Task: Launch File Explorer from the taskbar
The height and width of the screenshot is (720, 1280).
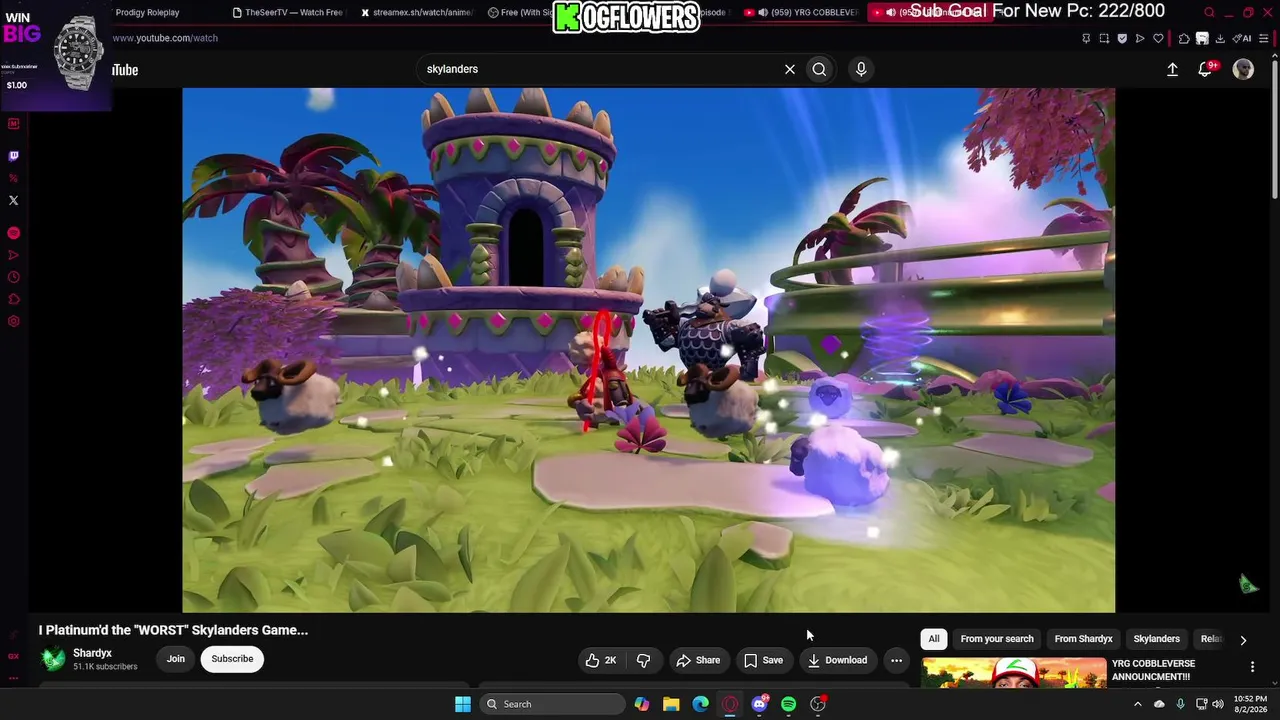Action: point(671,704)
